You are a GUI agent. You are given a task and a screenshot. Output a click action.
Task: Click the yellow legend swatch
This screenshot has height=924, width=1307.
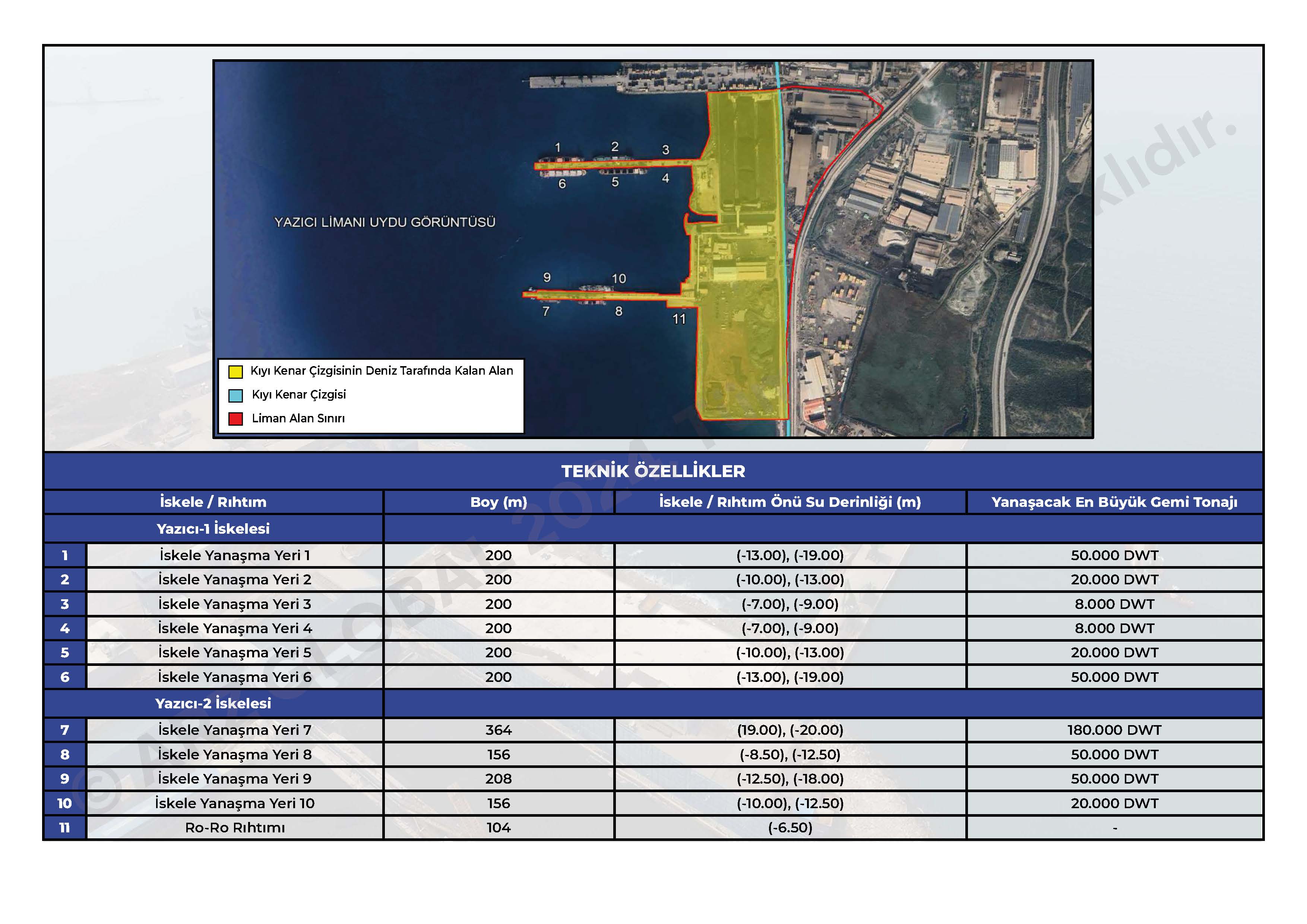pos(235,372)
